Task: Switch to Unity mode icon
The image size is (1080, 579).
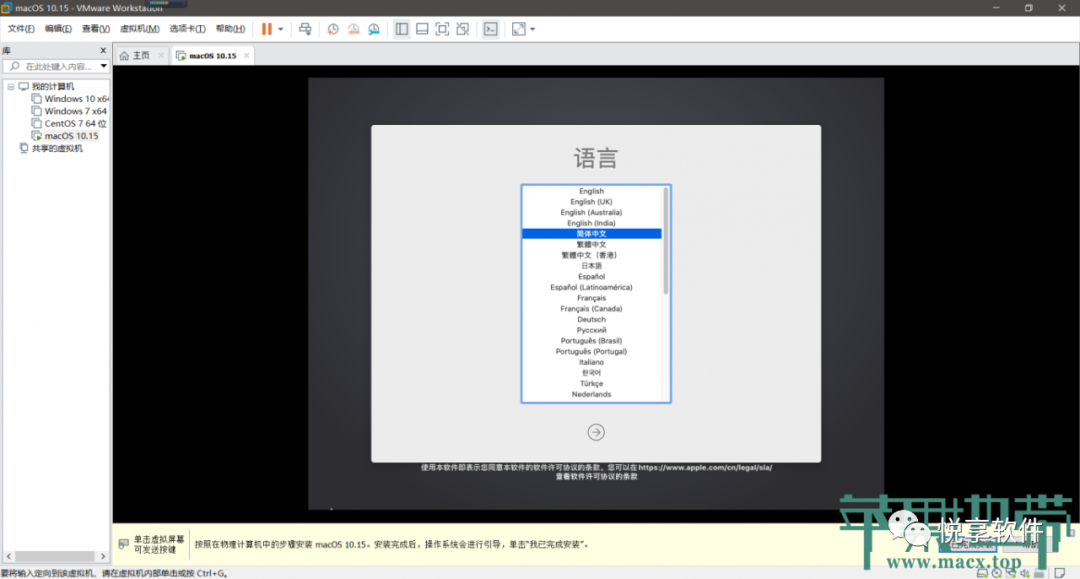Action: click(463, 29)
